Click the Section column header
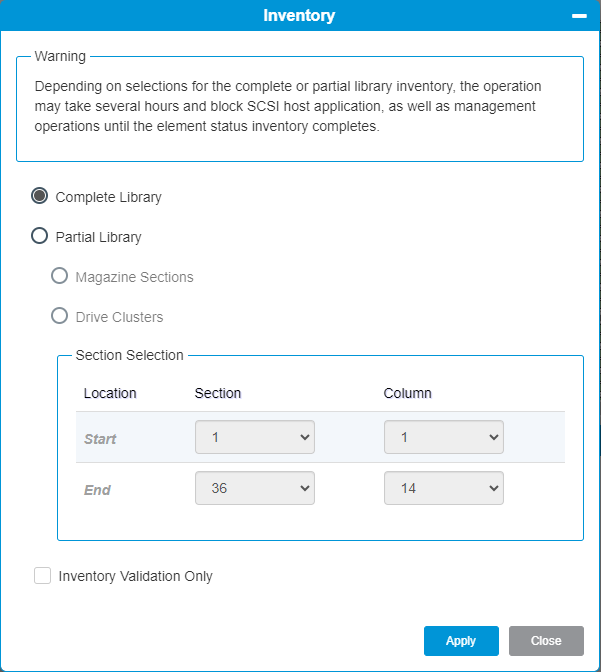Image resolution: width=601 pixels, height=672 pixels. coord(218,393)
